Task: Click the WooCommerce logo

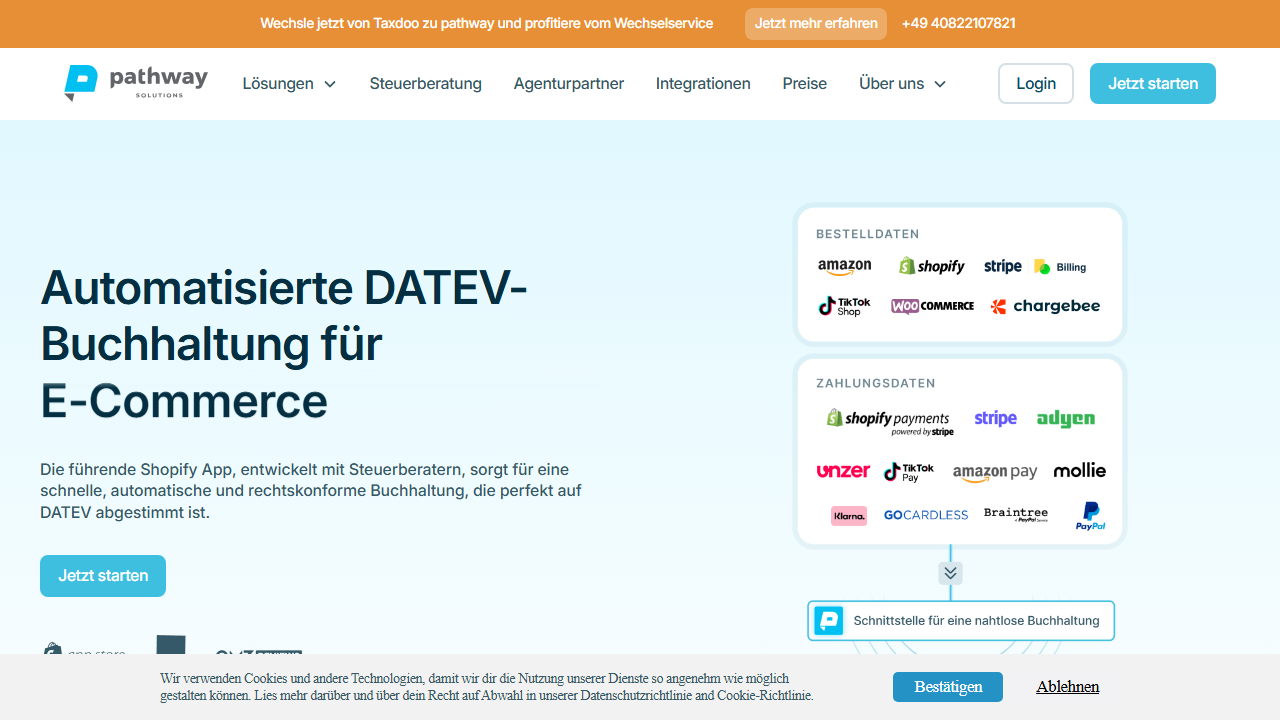Action: (933, 306)
